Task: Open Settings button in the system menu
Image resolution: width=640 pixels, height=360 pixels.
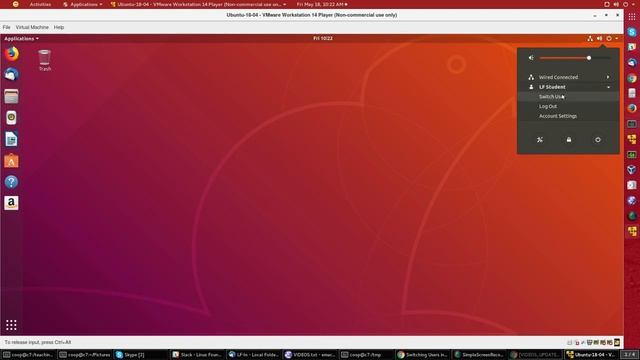Action: (540, 140)
